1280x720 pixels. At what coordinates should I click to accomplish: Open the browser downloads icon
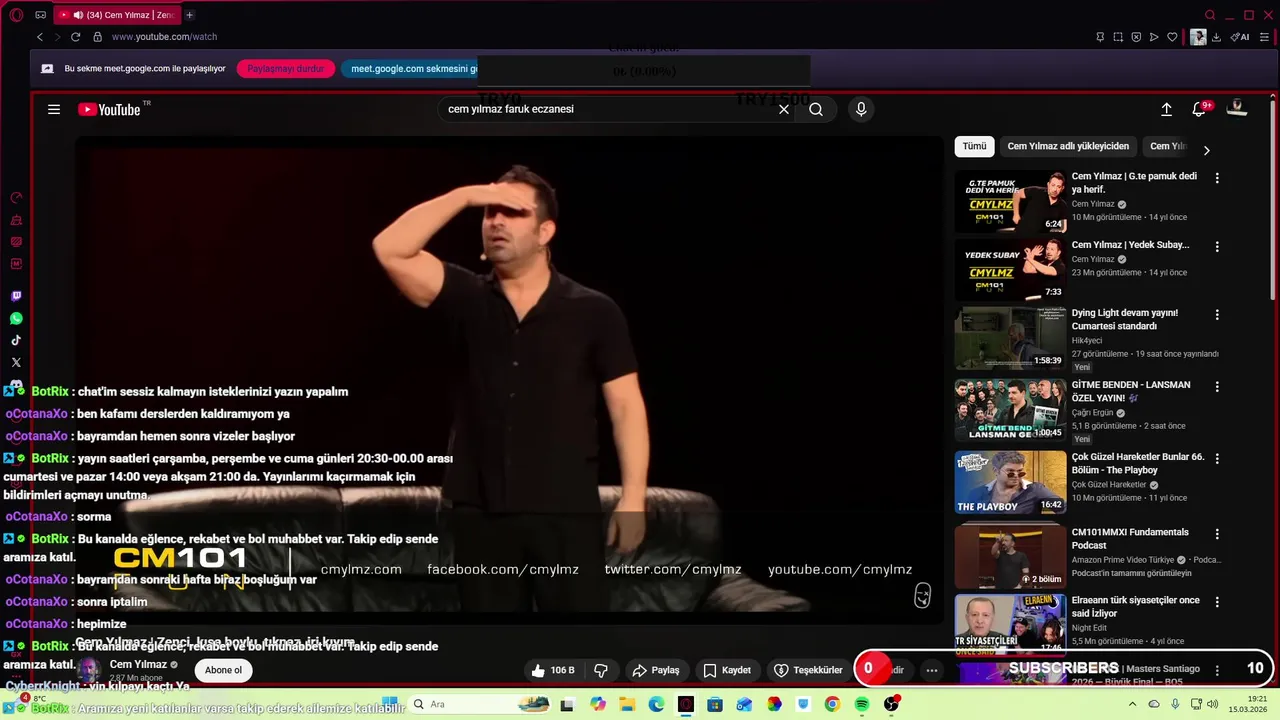point(1216,37)
